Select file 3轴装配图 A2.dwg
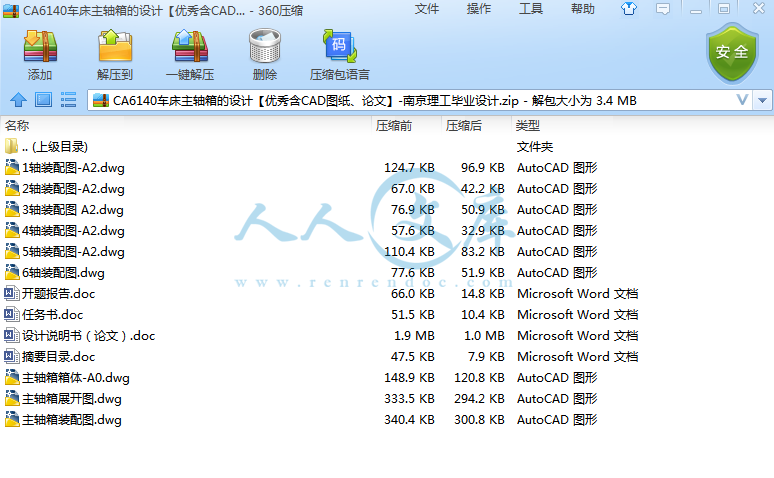The width and height of the screenshot is (774, 478). coord(387,210)
